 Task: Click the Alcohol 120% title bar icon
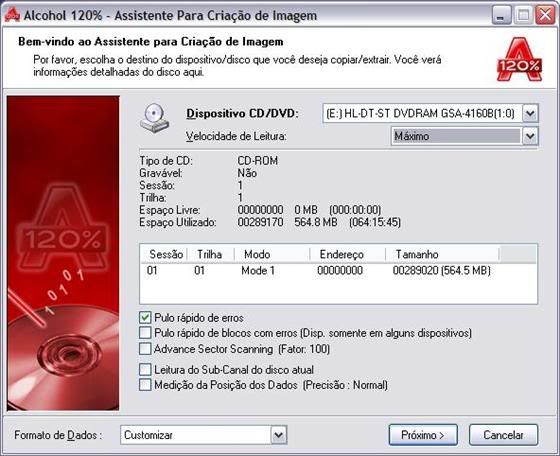click(12, 15)
